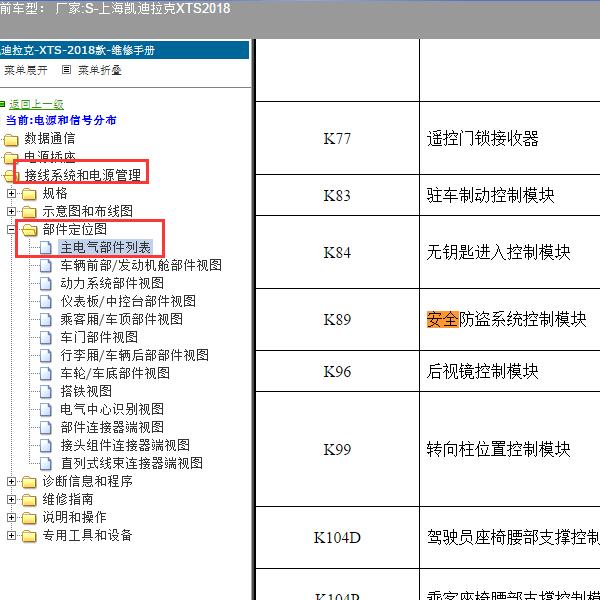Click the 车轮/车底部件视图 page icon
This screenshot has height=600, width=600.
click(x=46, y=373)
